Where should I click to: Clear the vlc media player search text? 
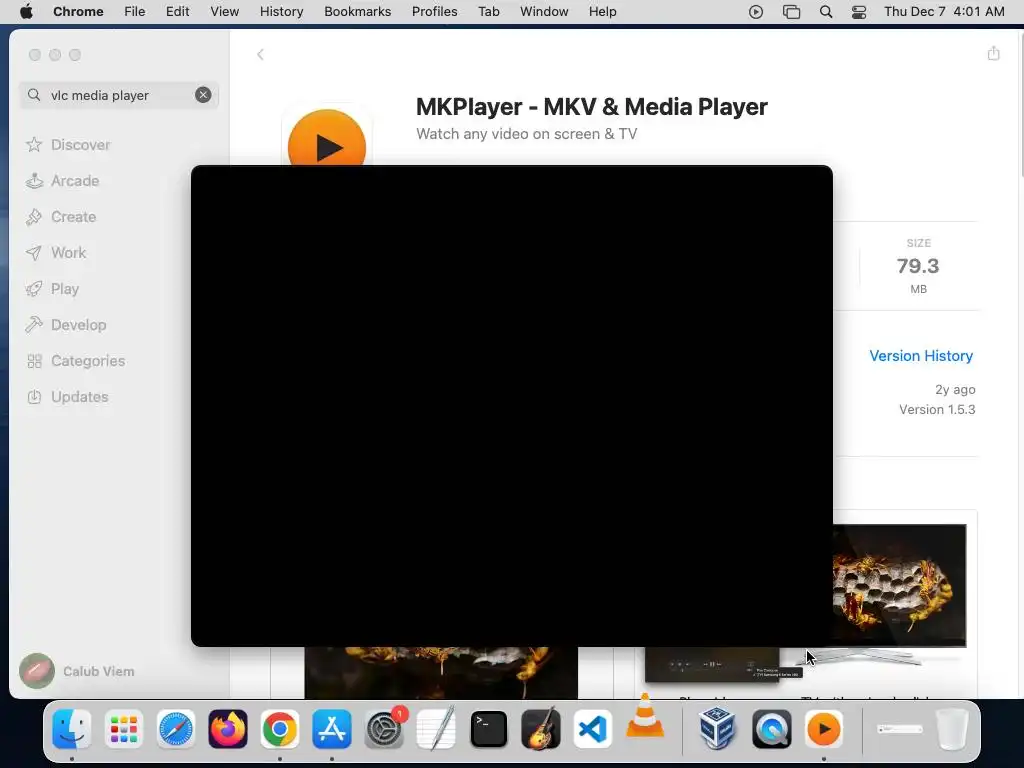[x=203, y=95]
